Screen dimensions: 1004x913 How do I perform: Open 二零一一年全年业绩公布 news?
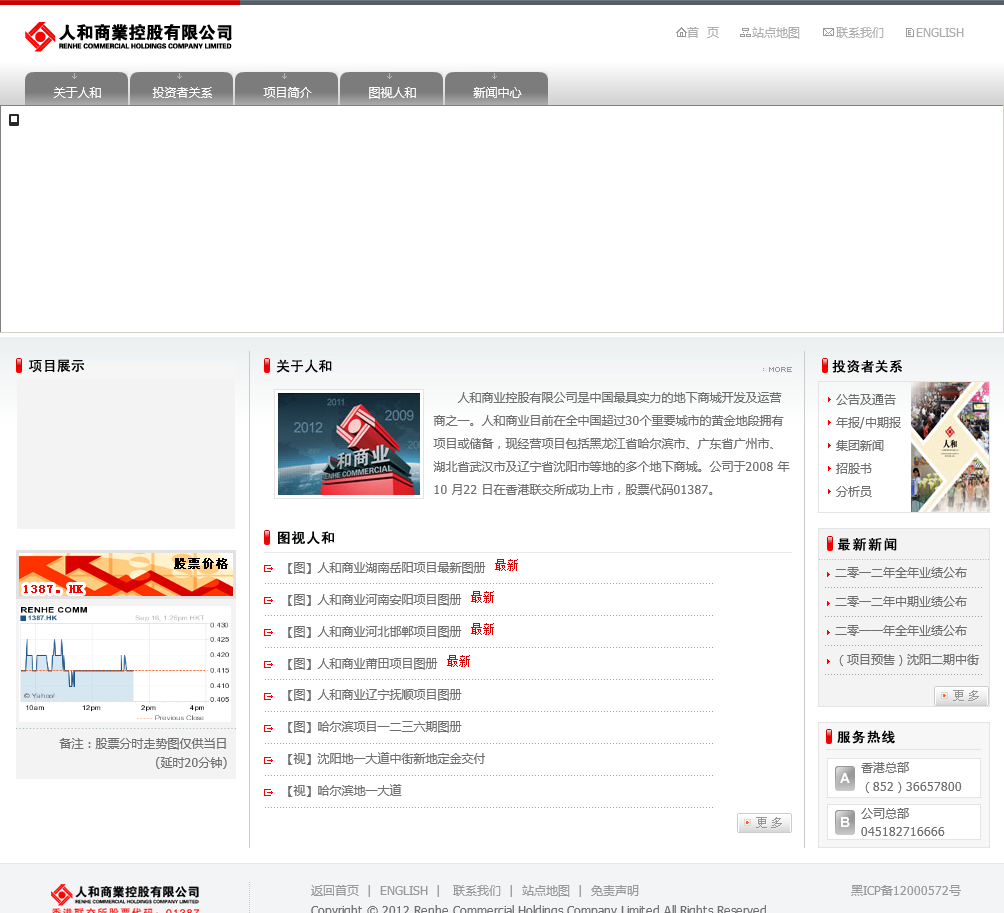900,631
